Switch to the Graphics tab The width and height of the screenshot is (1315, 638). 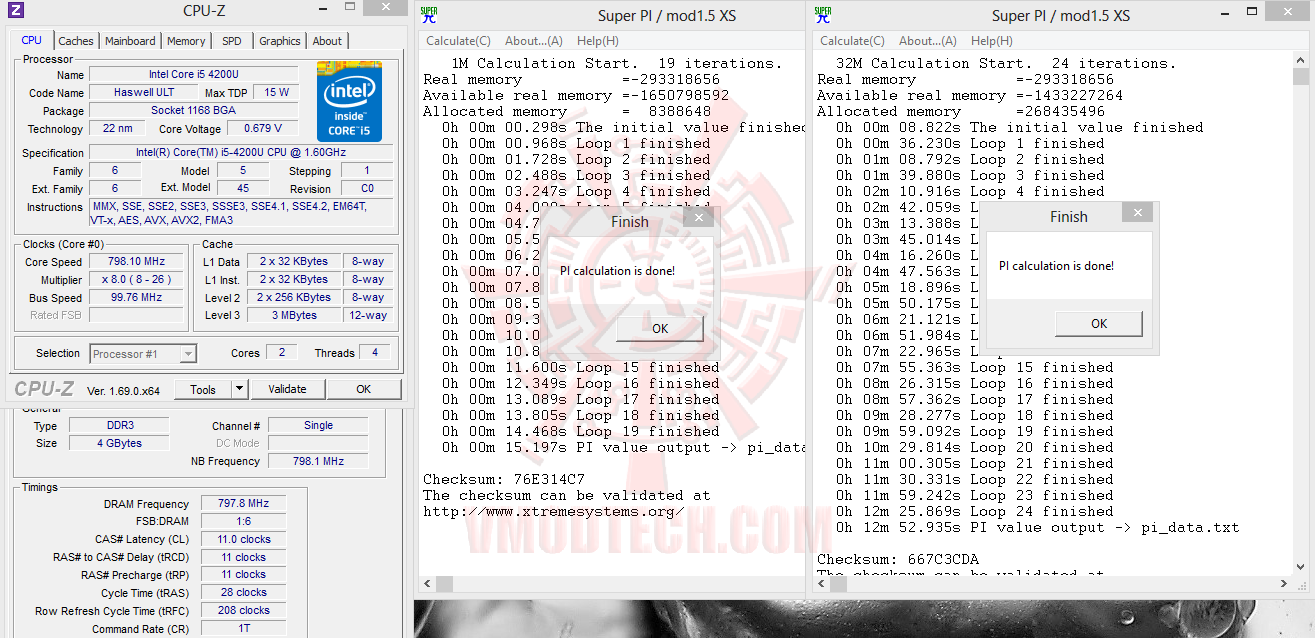coord(280,41)
